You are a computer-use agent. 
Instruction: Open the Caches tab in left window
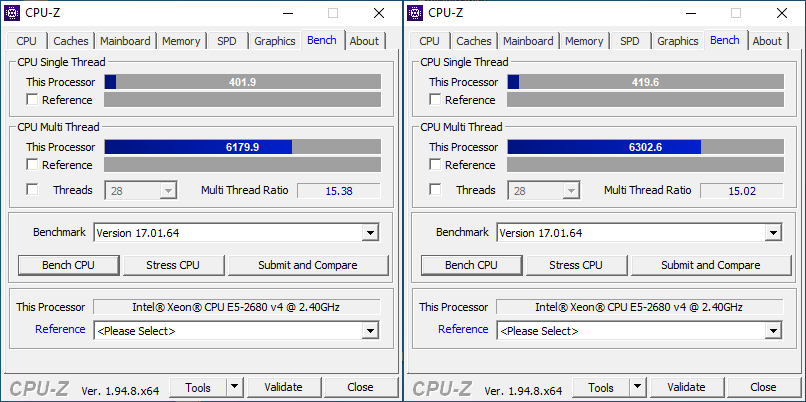click(71, 41)
